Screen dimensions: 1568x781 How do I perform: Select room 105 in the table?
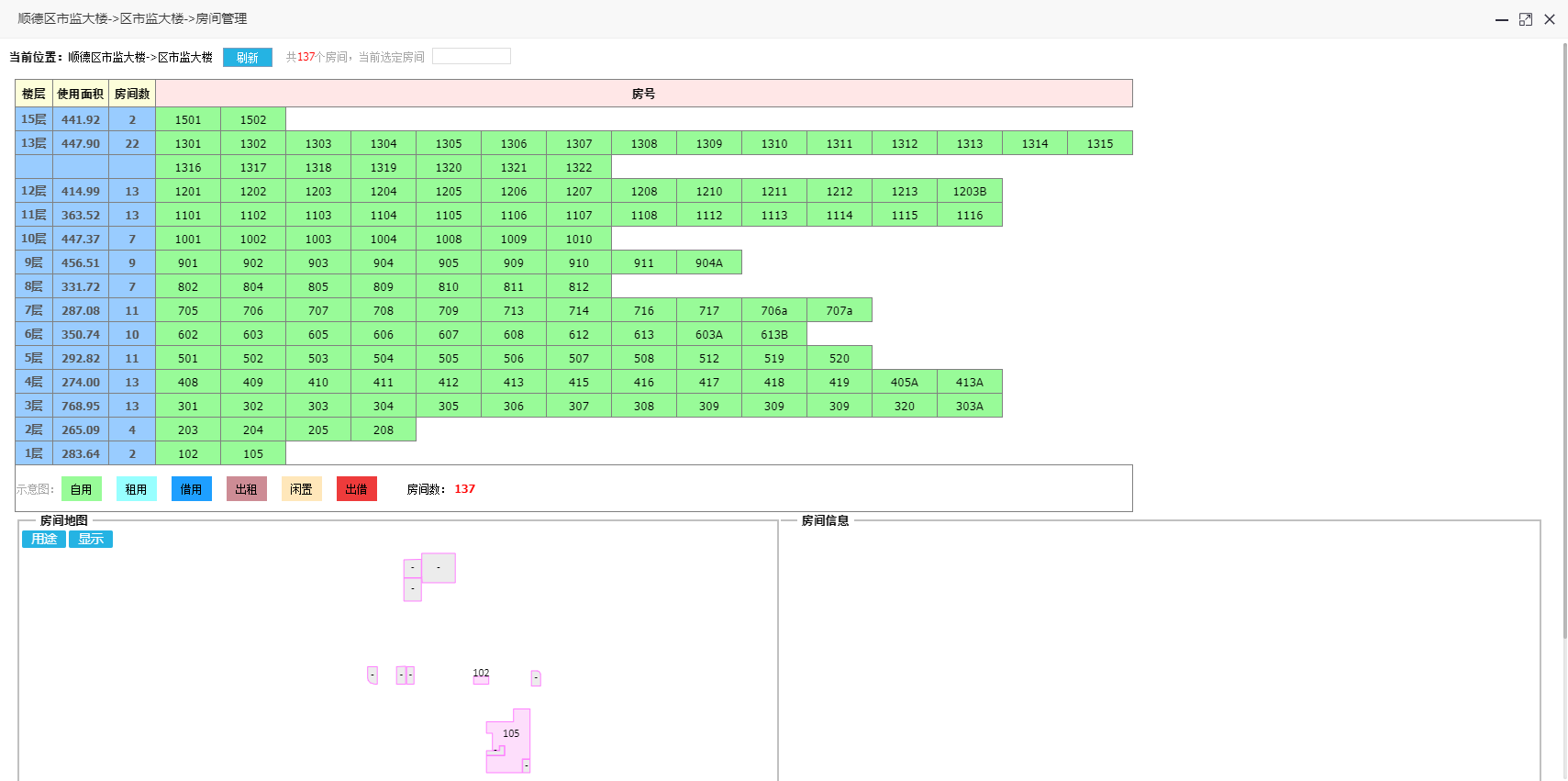tap(253, 453)
